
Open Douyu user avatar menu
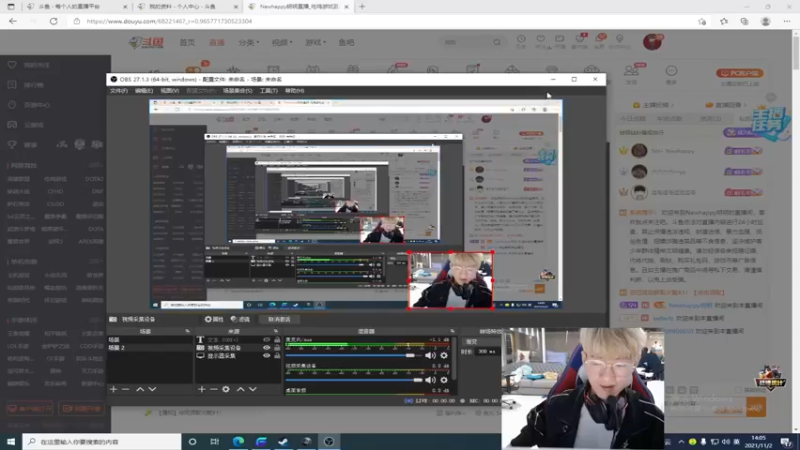(653, 42)
